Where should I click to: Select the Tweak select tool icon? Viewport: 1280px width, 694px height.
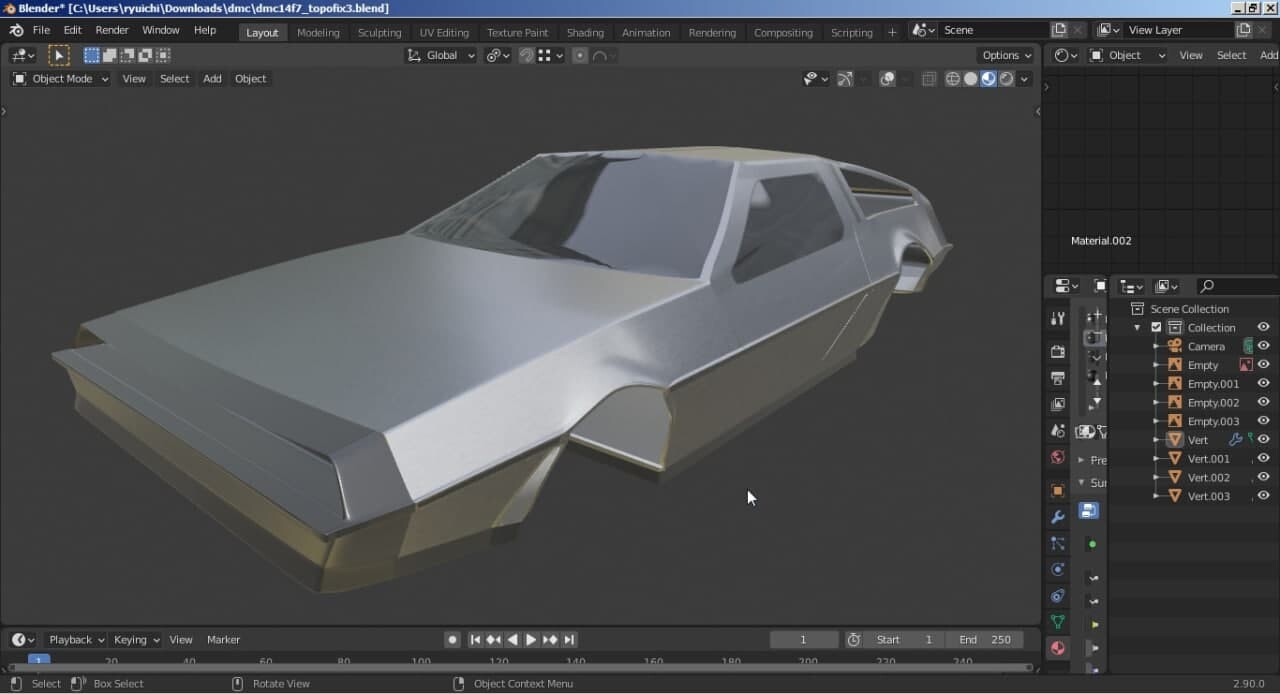(59, 56)
